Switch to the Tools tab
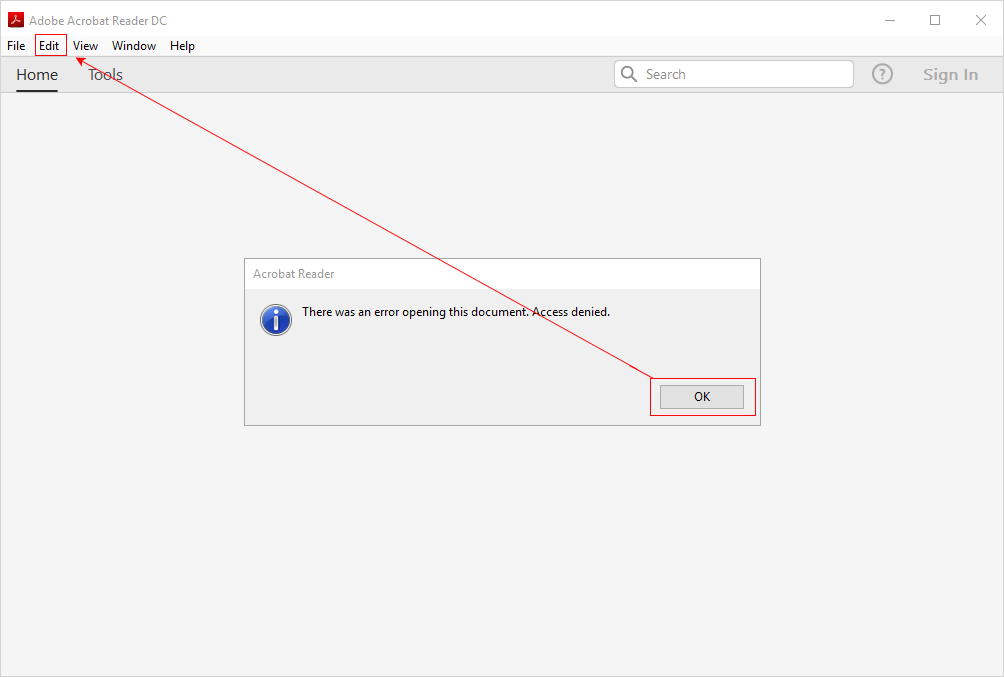This screenshot has height=677, width=1004. pos(105,75)
